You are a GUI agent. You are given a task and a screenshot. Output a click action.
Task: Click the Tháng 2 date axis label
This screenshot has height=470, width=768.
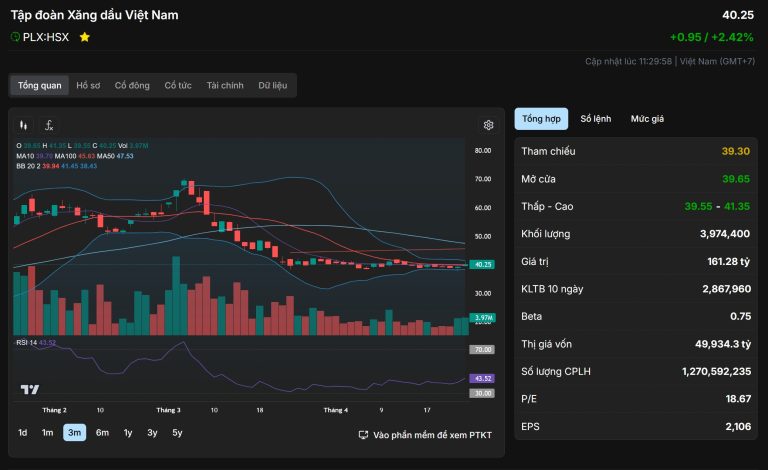(x=54, y=410)
